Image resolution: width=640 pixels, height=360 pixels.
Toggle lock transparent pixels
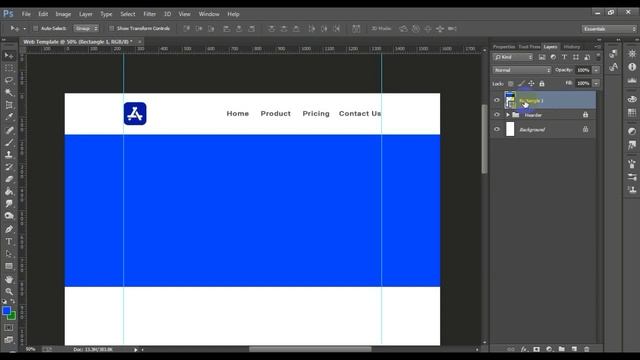pos(511,84)
